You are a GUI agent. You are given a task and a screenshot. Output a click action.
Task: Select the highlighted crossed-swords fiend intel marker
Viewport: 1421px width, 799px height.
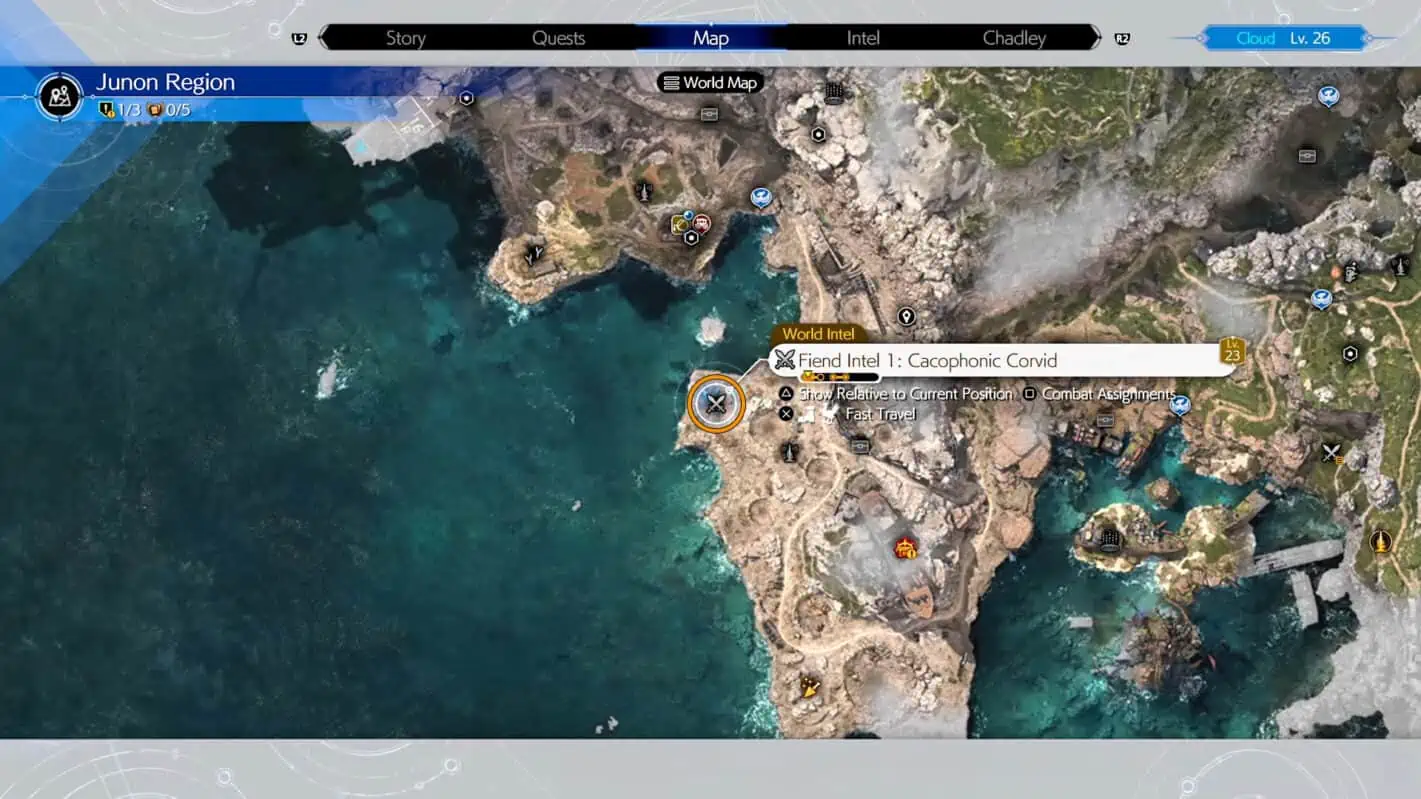[716, 403]
